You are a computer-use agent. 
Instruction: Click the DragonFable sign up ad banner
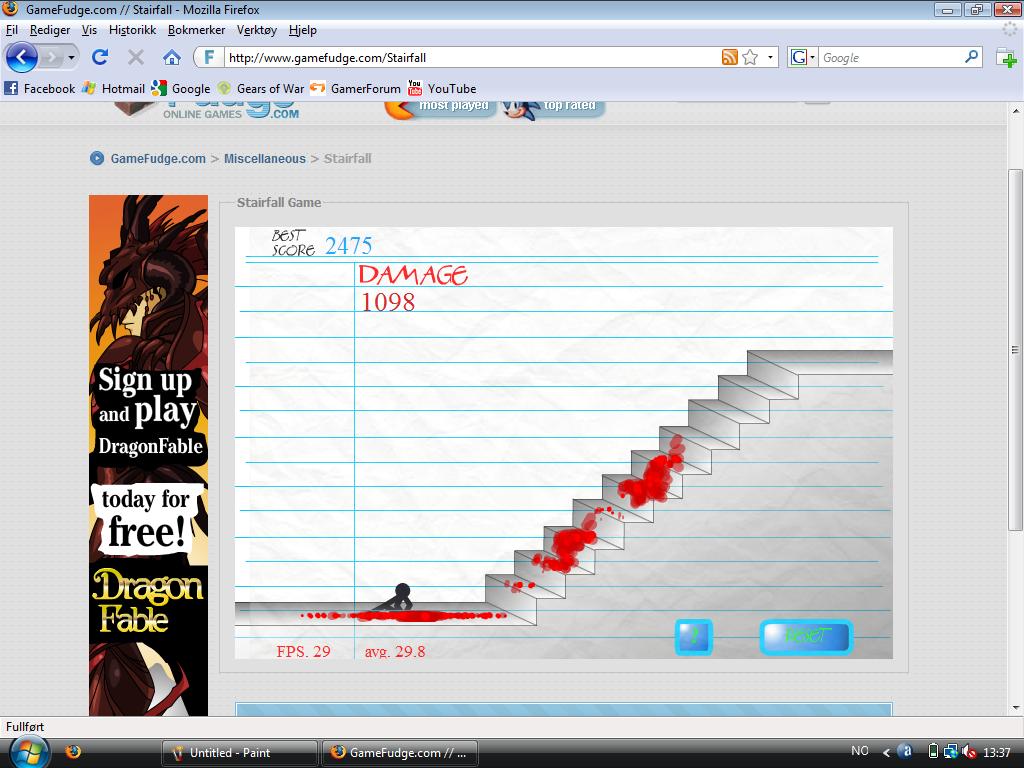pos(148,455)
